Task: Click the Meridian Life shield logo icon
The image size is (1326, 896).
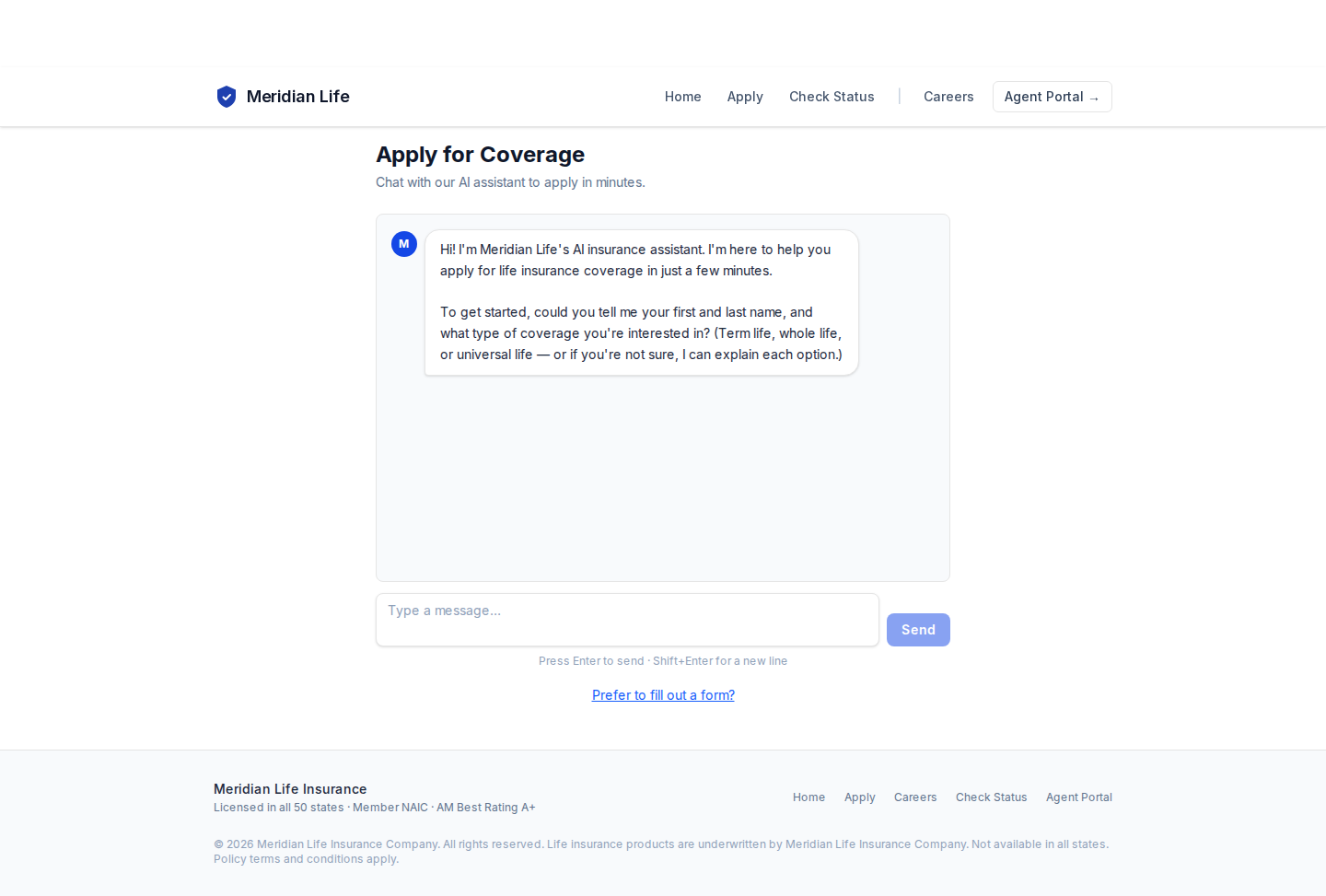Action: (x=227, y=97)
